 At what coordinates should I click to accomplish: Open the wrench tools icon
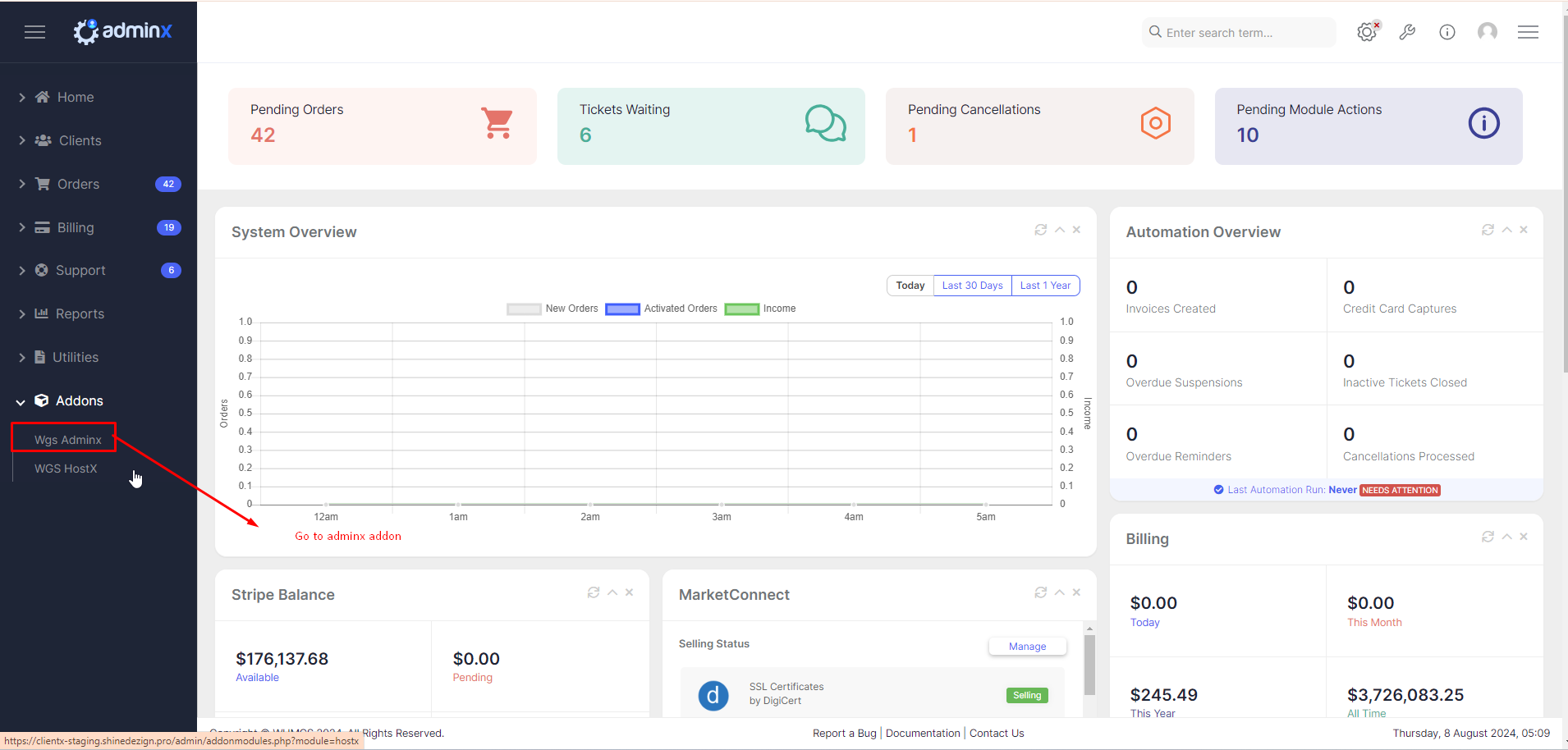[1407, 32]
